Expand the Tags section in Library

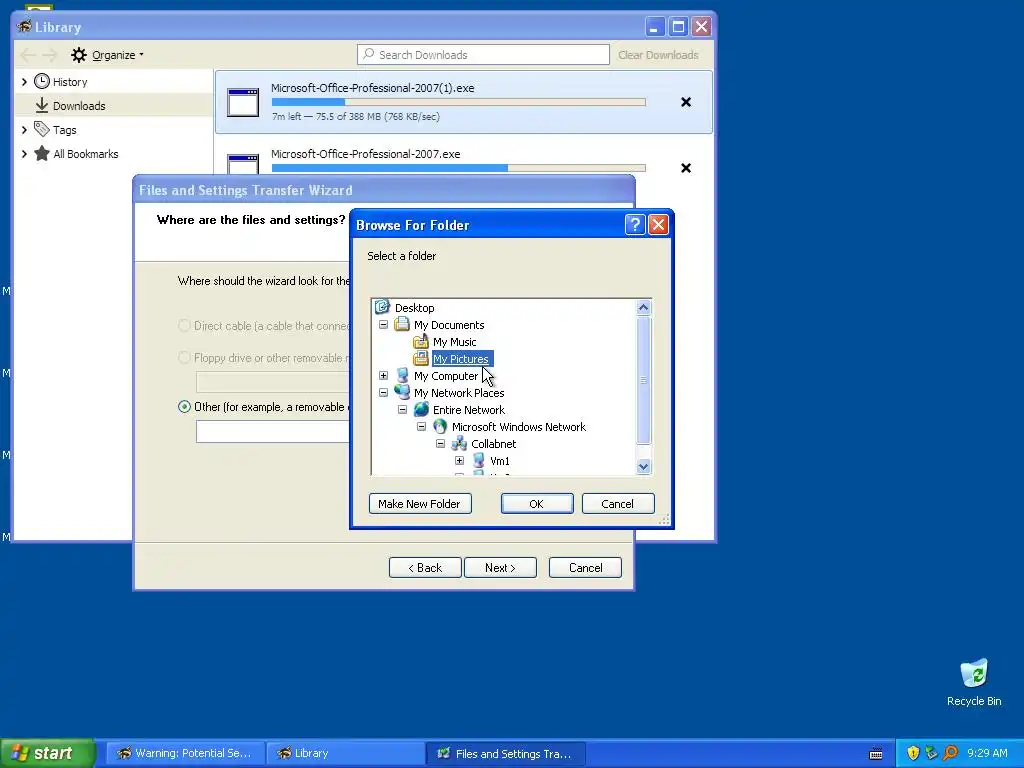pos(24,129)
